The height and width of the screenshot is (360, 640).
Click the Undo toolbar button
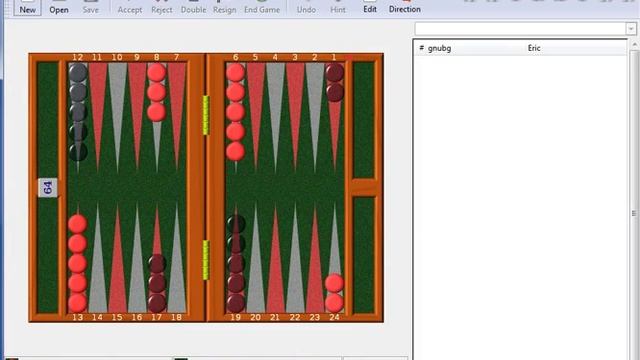306,8
